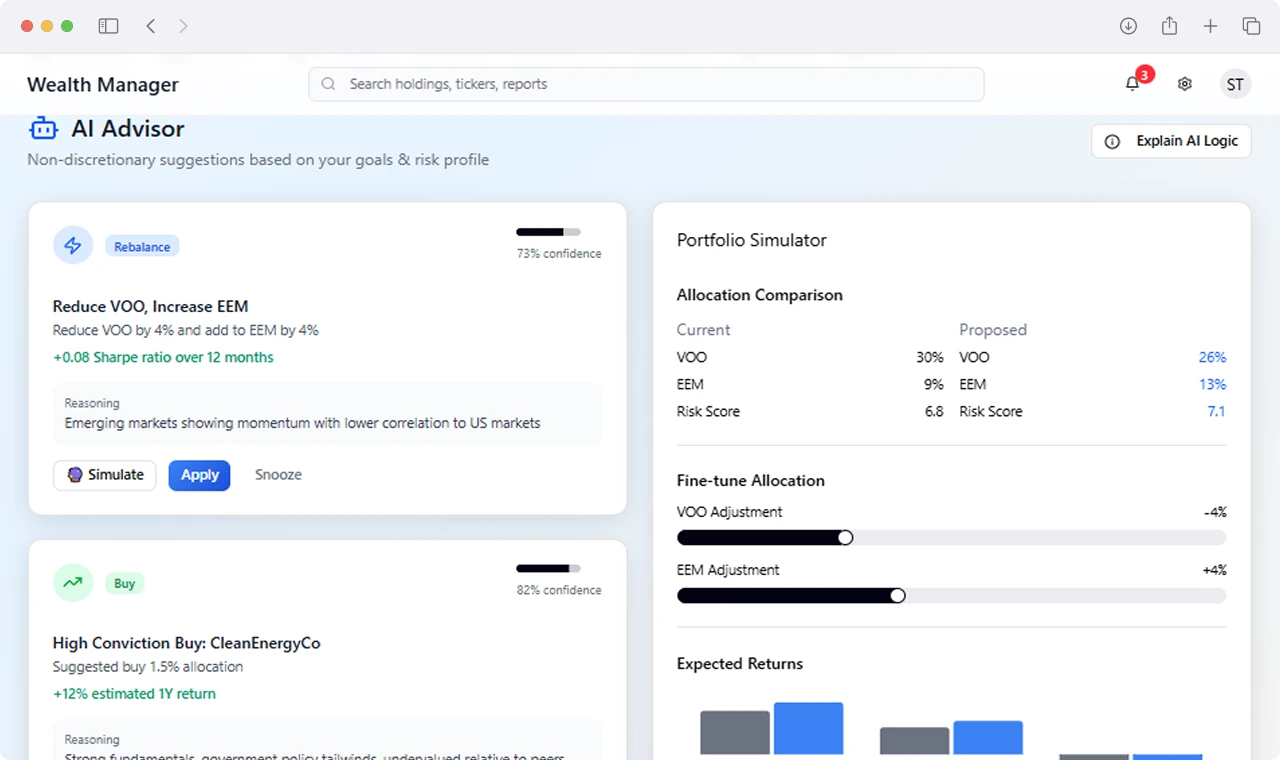The width and height of the screenshot is (1280, 760).
Task: Click the current Risk Score 6.8
Action: click(934, 411)
